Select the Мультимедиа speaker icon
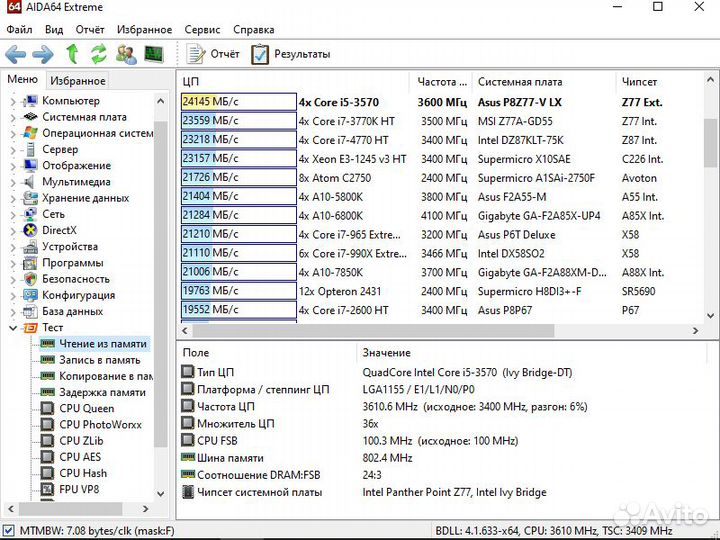Viewport: 720px width, 540px height. (x=29, y=181)
